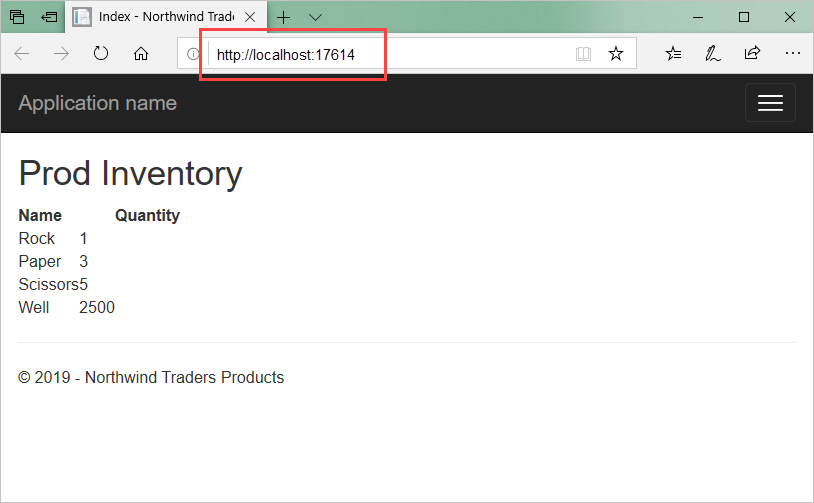This screenshot has height=503, width=814.
Task: Open Settings and more ellipsis menu
Action: pyautogui.click(x=793, y=53)
